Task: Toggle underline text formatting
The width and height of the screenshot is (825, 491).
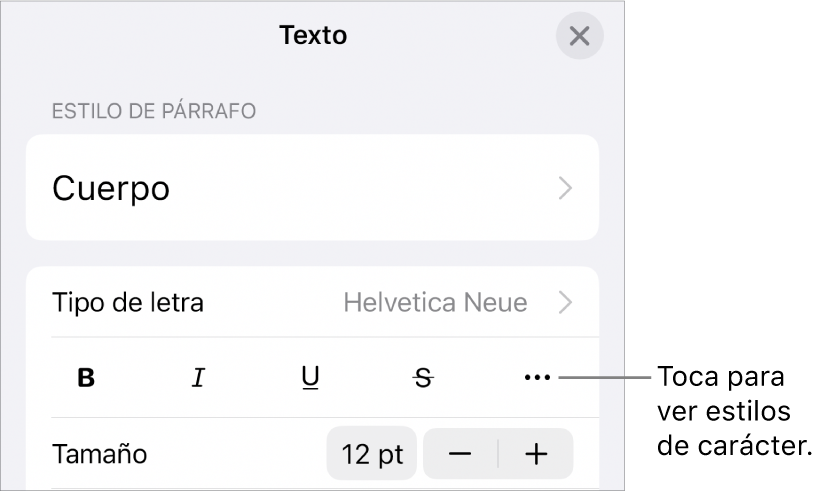Action: click(x=311, y=378)
